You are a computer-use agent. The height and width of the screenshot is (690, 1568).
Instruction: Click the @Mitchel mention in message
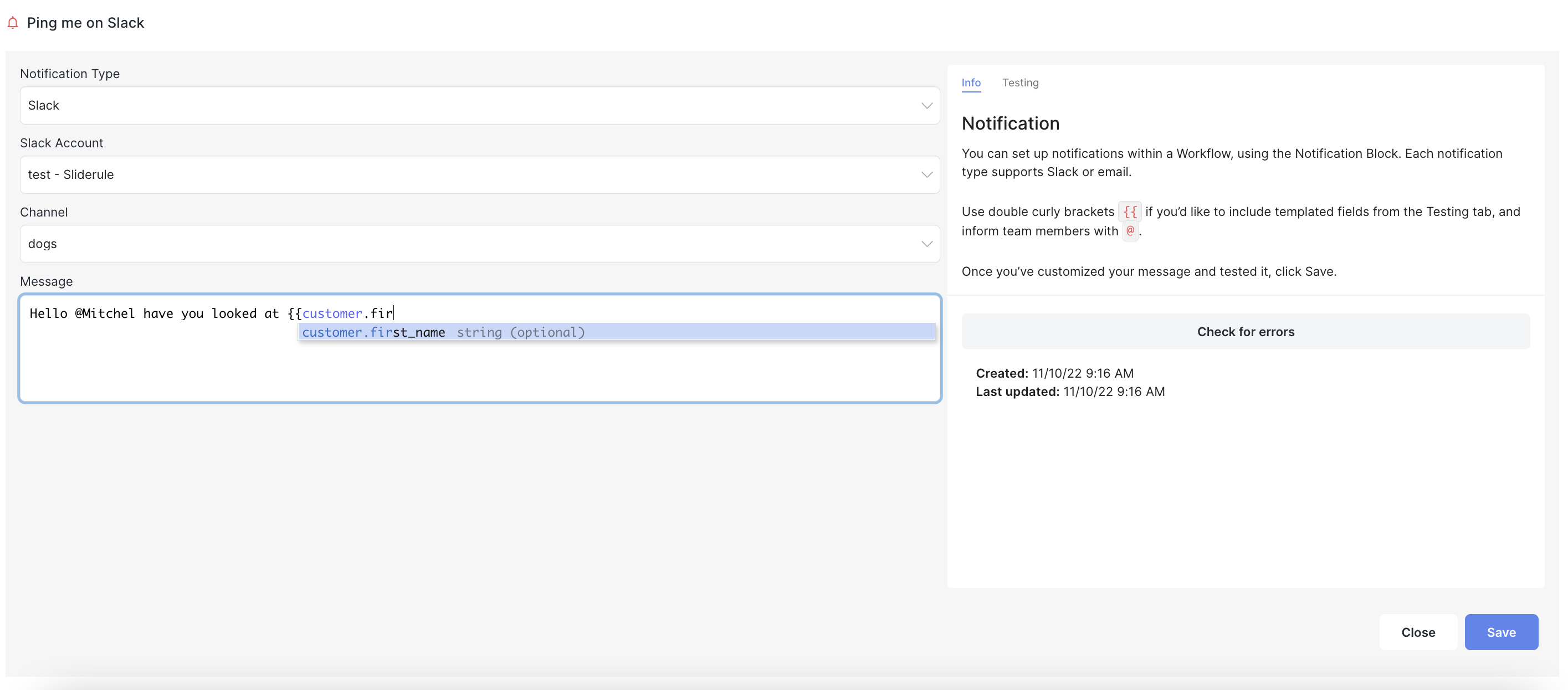(105, 313)
